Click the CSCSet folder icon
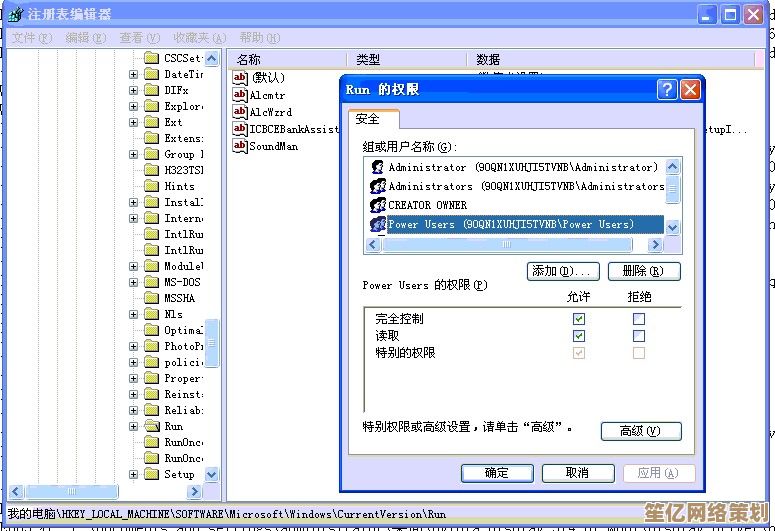The image size is (775, 531). coord(151,58)
